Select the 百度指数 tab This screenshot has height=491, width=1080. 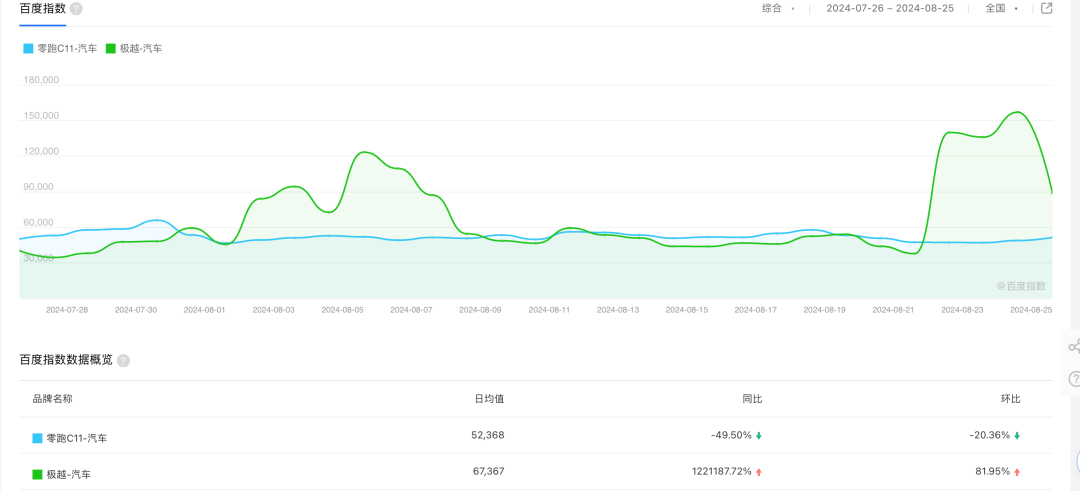point(42,9)
